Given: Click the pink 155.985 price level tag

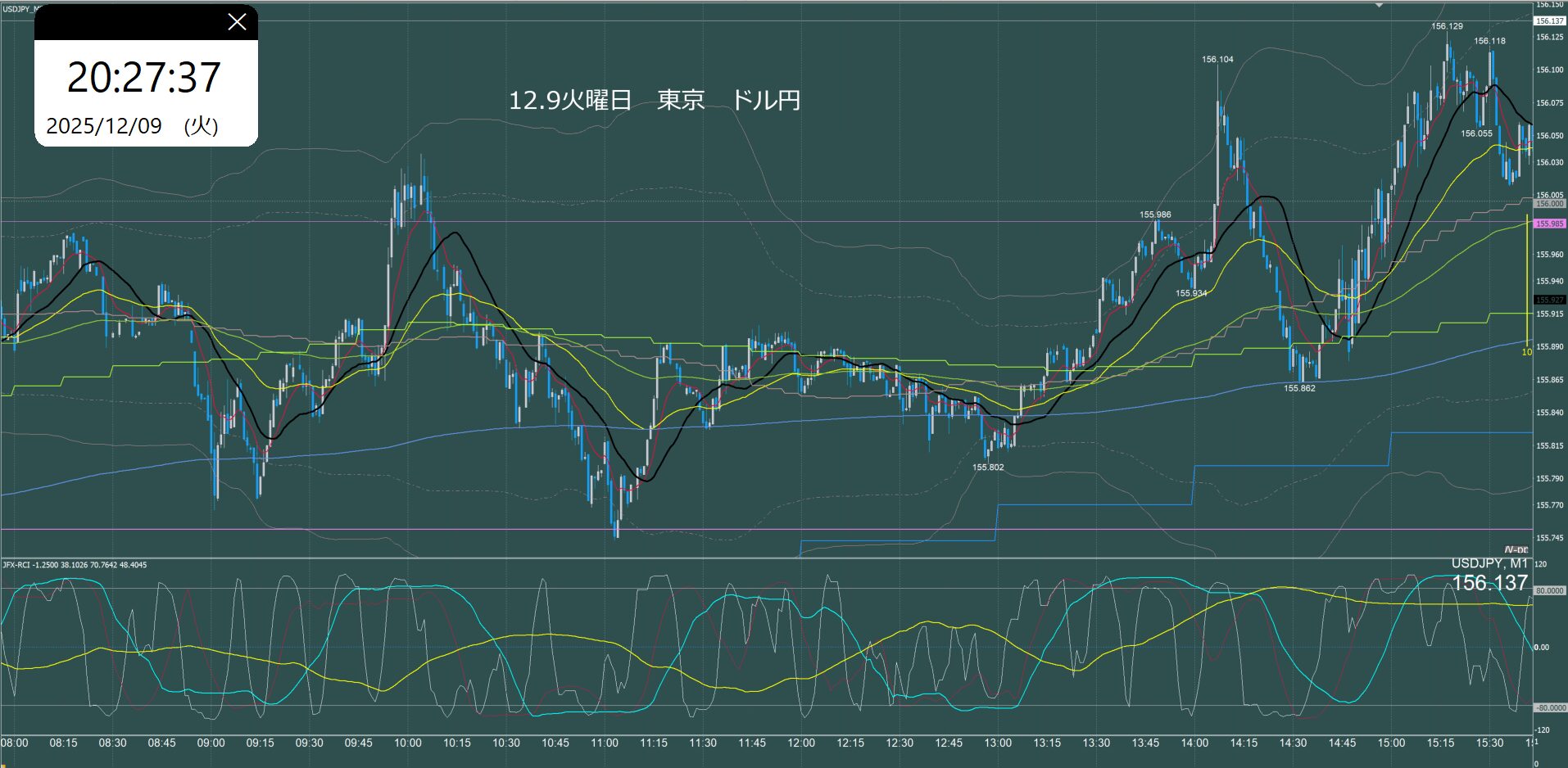Looking at the screenshot, I should coord(1549,224).
